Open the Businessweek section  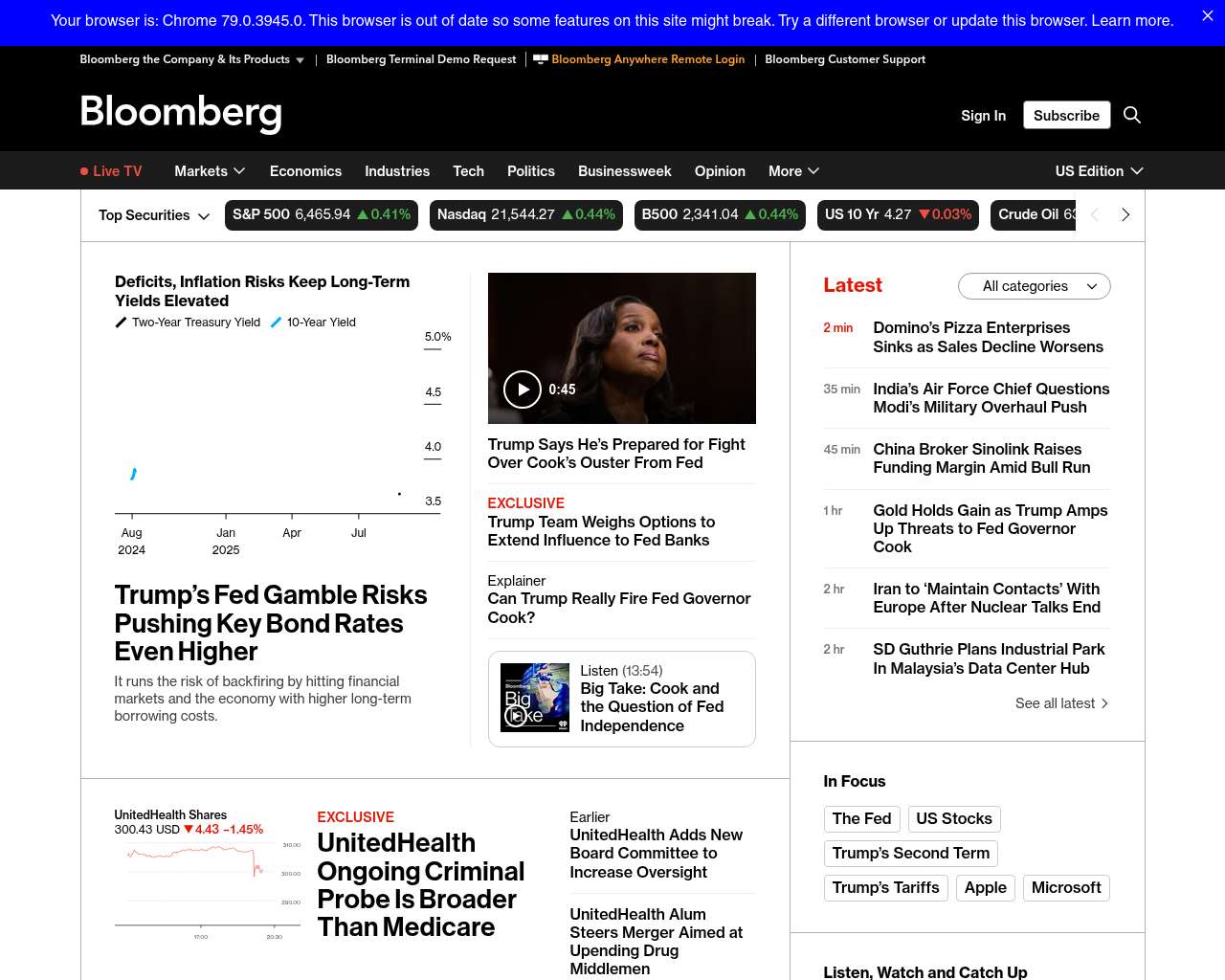(x=625, y=171)
